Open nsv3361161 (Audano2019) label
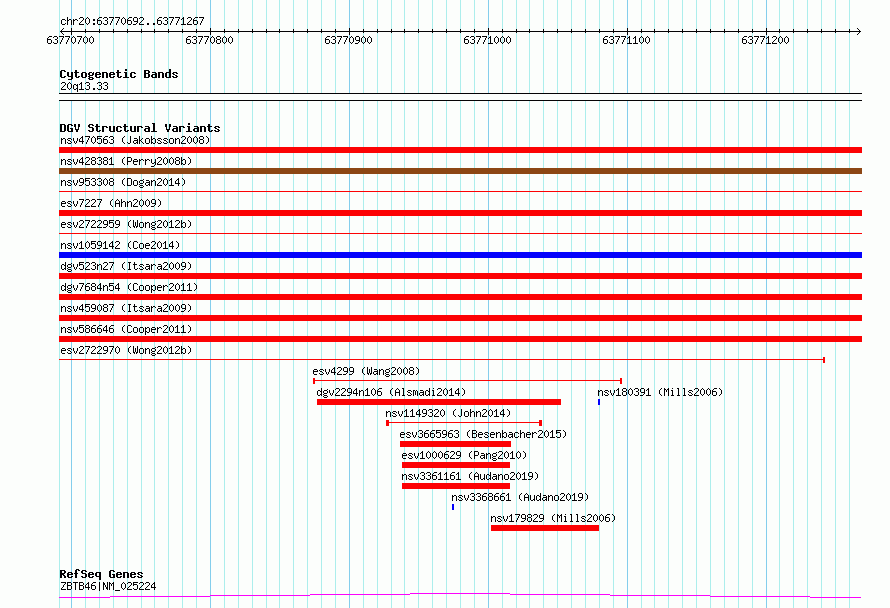Viewport: 890px width, 608px height. click(470, 476)
